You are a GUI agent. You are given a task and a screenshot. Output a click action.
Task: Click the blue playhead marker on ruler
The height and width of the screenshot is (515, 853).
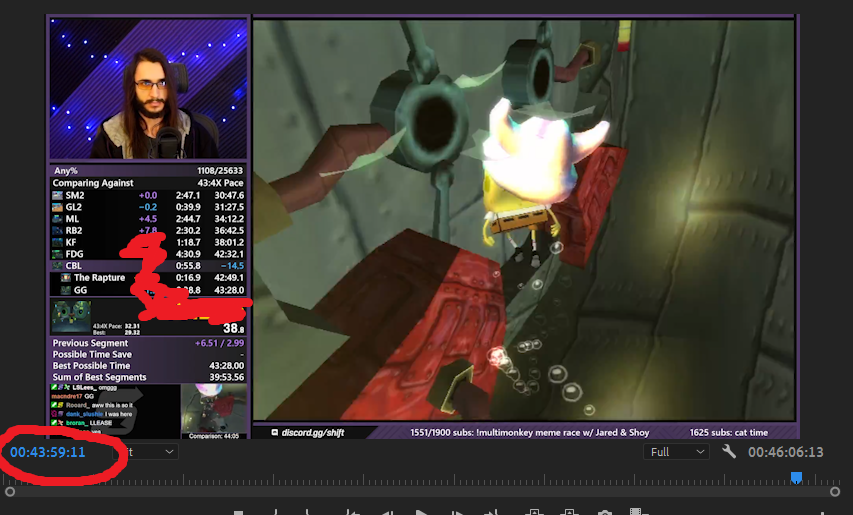(x=796, y=477)
